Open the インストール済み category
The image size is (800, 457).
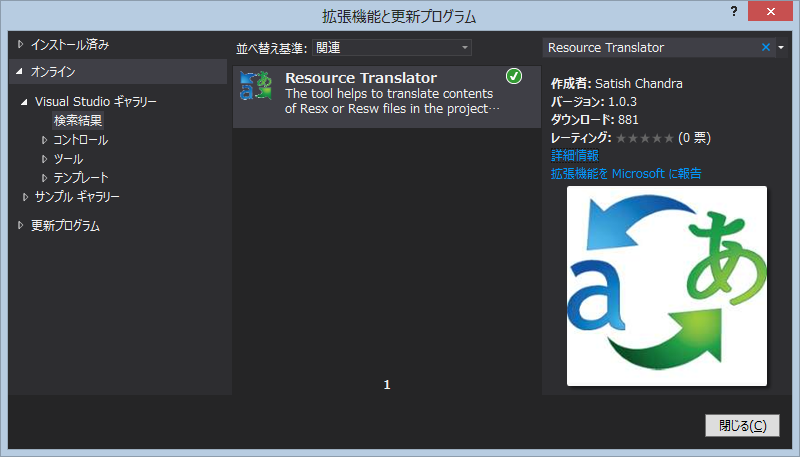70,44
